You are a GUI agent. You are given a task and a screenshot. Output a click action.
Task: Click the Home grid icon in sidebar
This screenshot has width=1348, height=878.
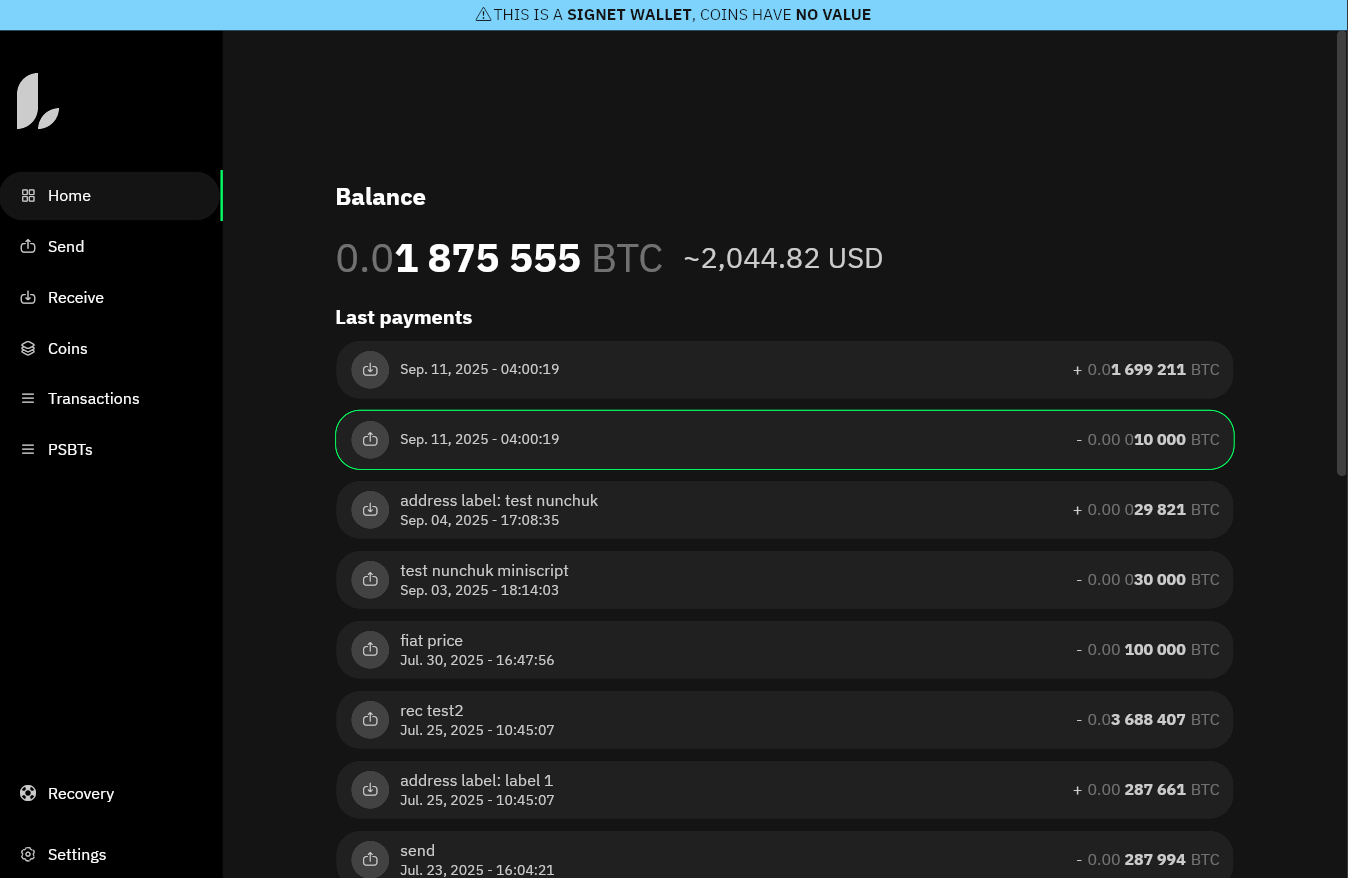coord(28,196)
